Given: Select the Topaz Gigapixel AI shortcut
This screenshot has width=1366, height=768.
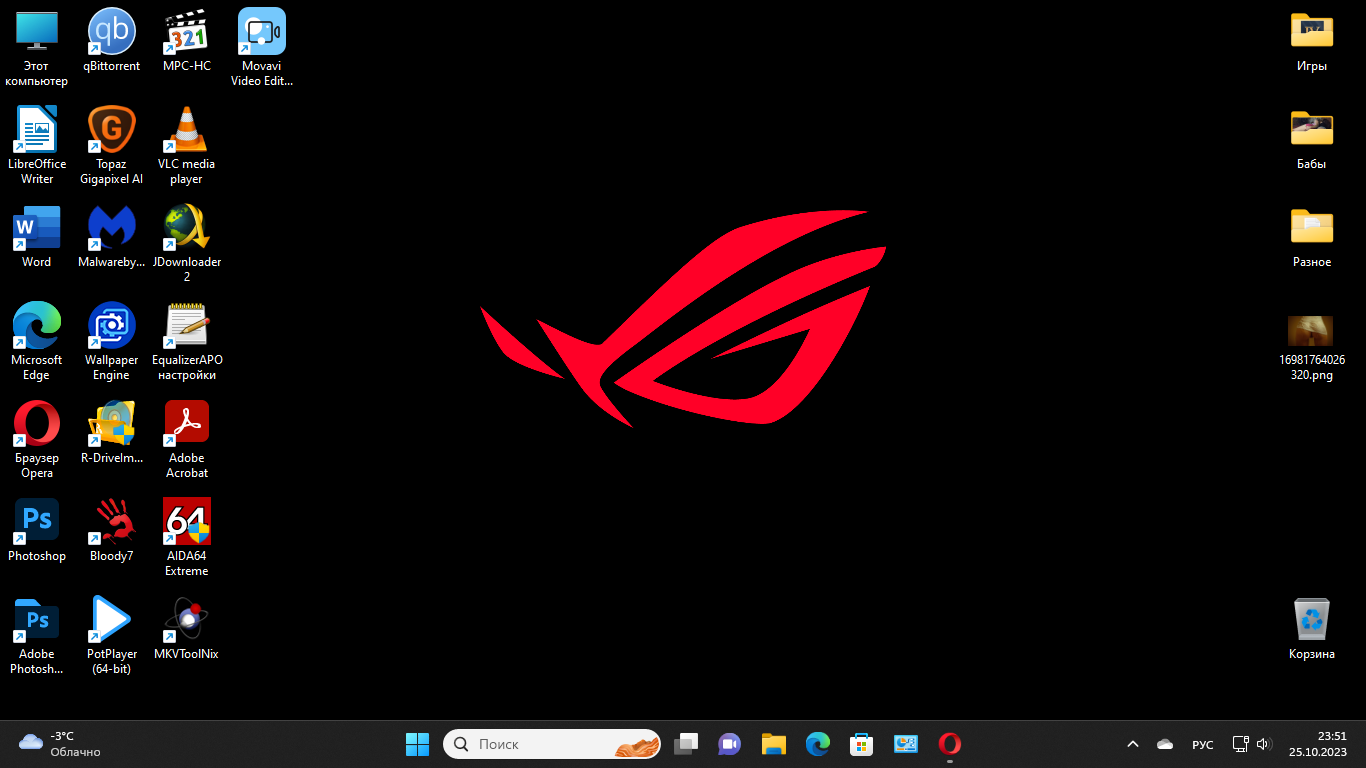Looking at the screenshot, I should [111, 146].
